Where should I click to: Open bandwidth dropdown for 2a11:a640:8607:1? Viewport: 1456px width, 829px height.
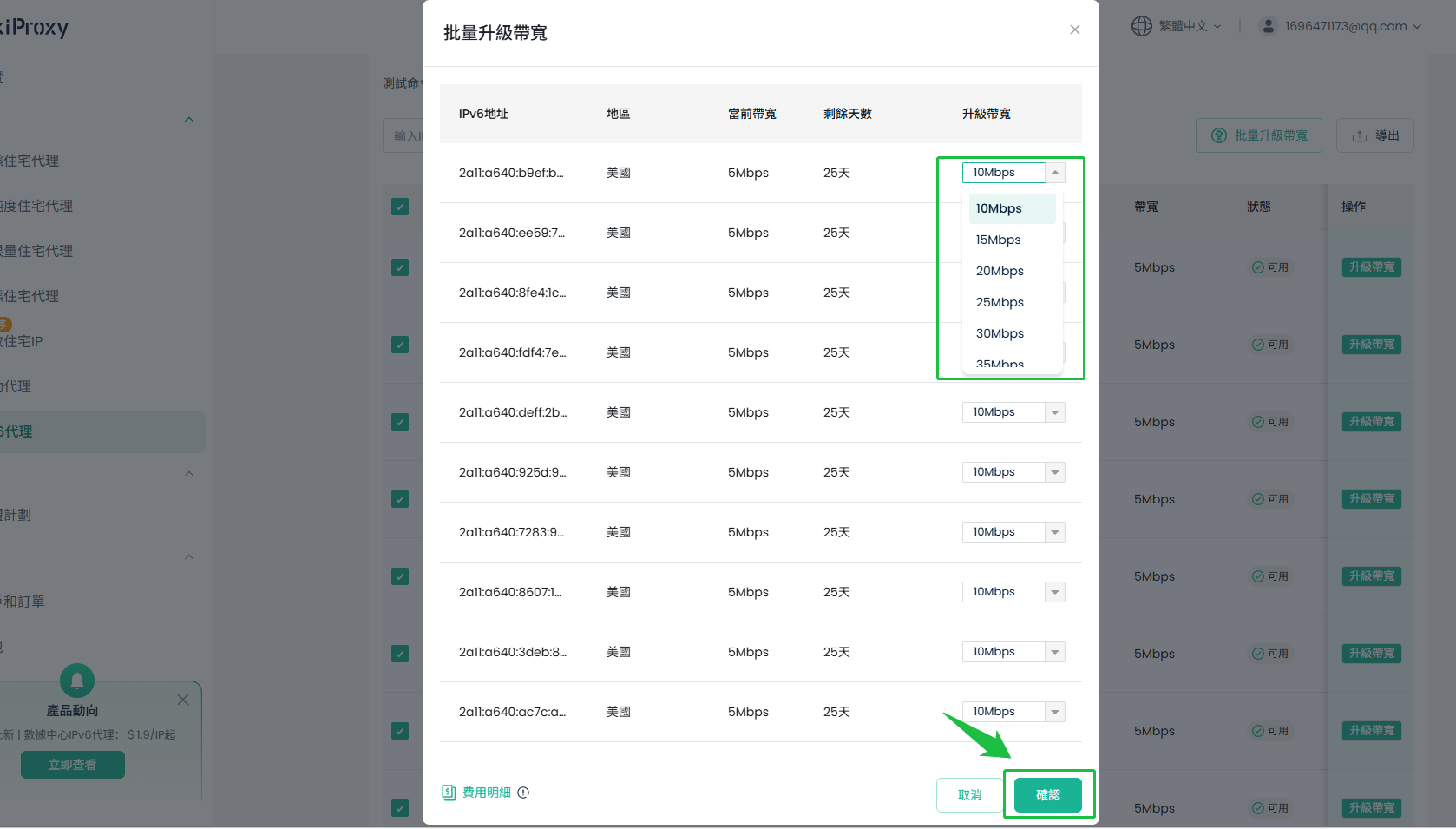tap(1013, 592)
